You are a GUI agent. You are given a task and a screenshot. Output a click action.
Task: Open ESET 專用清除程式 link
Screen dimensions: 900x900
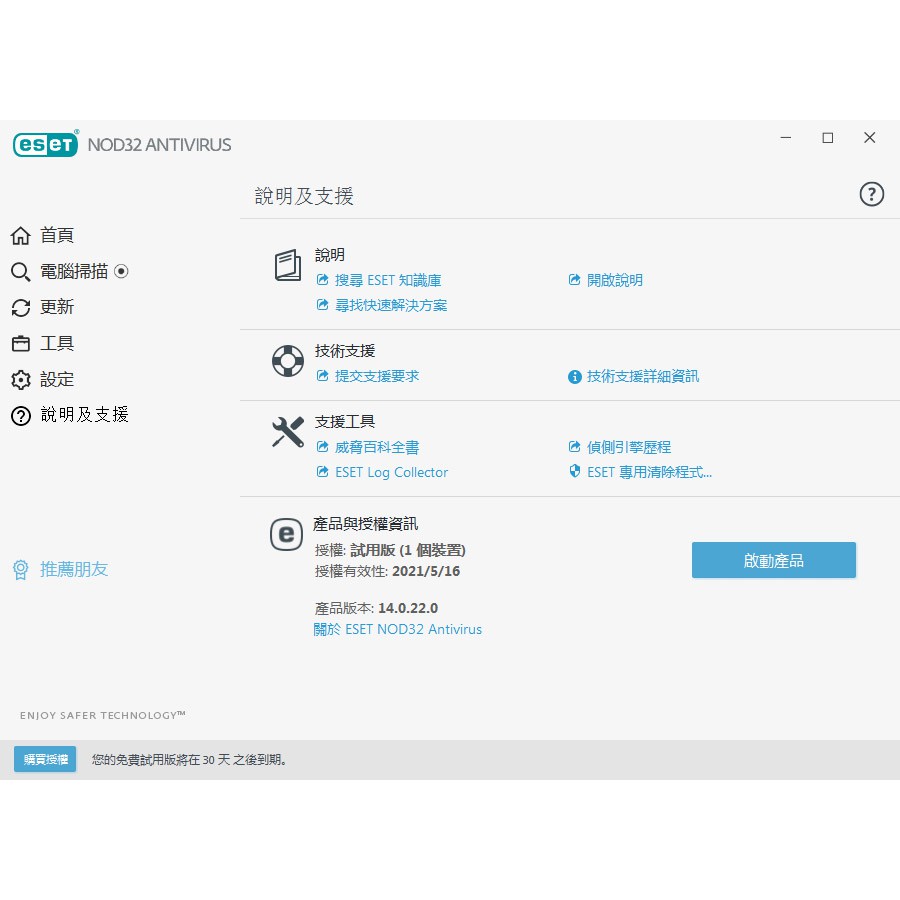649,472
